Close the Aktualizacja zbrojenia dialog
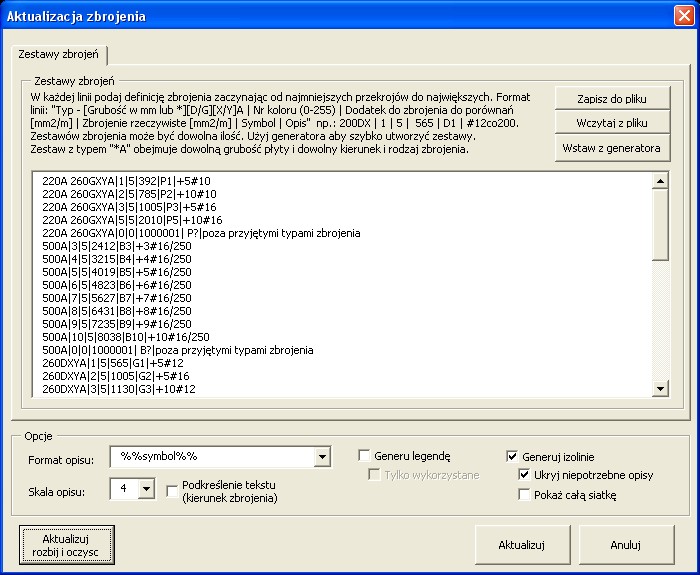The image size is (700, 575). pos(683,16)
